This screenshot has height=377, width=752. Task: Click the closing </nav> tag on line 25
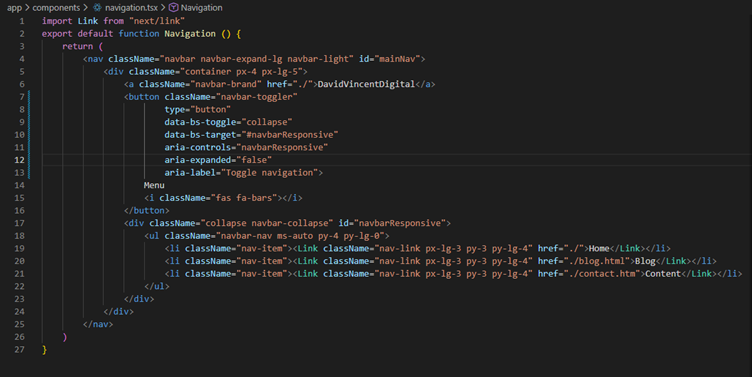(x=98, y=324)
